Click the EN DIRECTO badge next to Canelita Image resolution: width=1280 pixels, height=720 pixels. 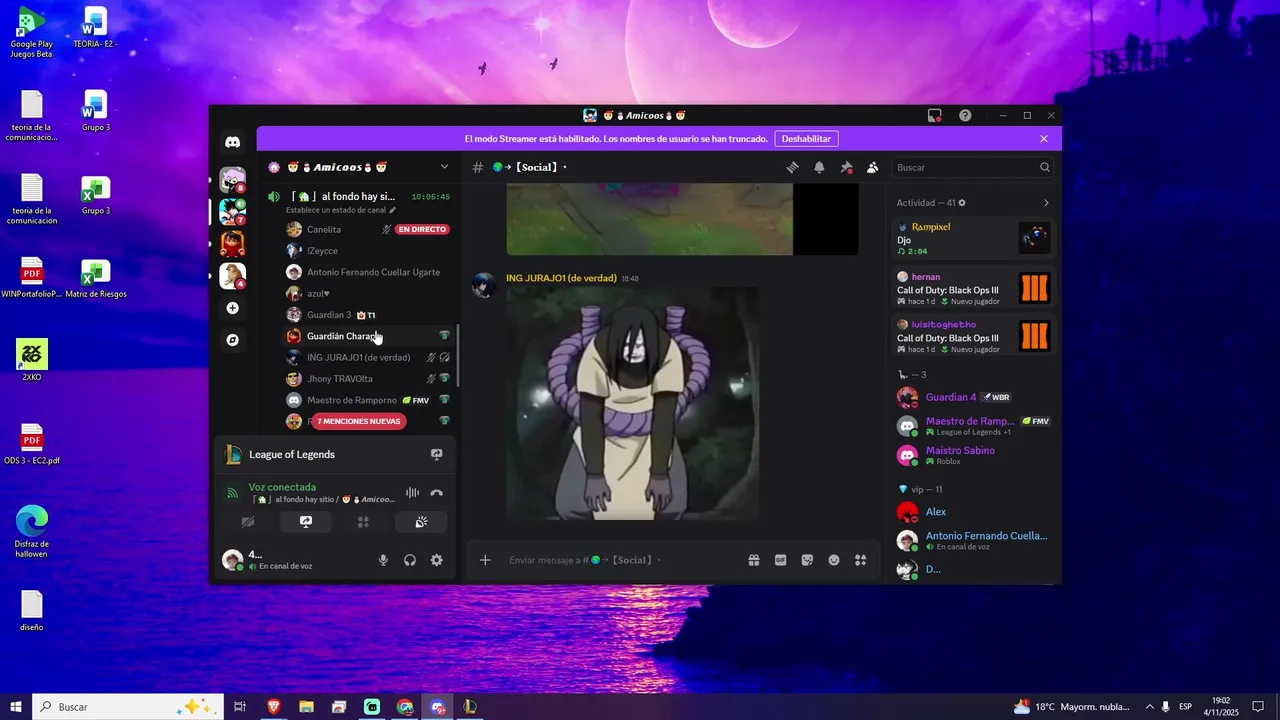(x=422, y=229)
